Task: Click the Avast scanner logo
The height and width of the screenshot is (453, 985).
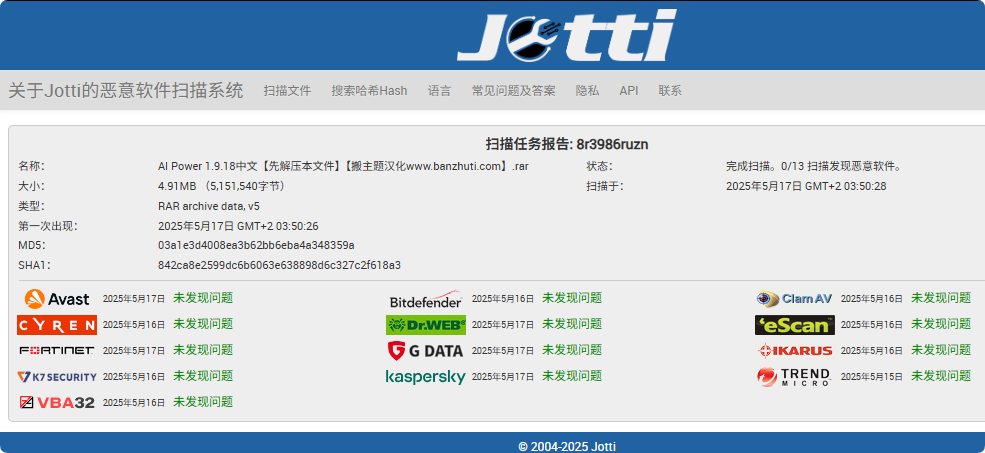Action: (x=57, y=298)
